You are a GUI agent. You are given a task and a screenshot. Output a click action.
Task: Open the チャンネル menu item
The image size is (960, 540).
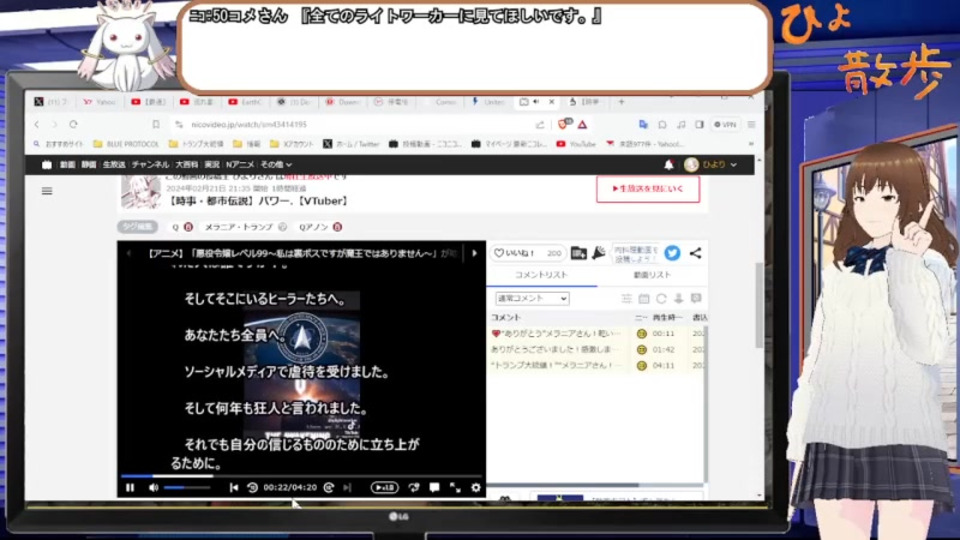click(x=150, y=165)
